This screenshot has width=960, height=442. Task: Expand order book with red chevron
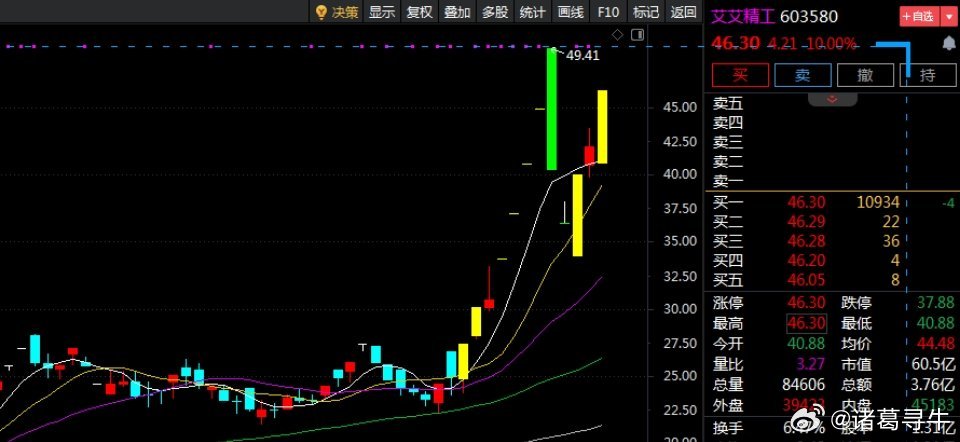pyautogui.click(x=833, y=99)
